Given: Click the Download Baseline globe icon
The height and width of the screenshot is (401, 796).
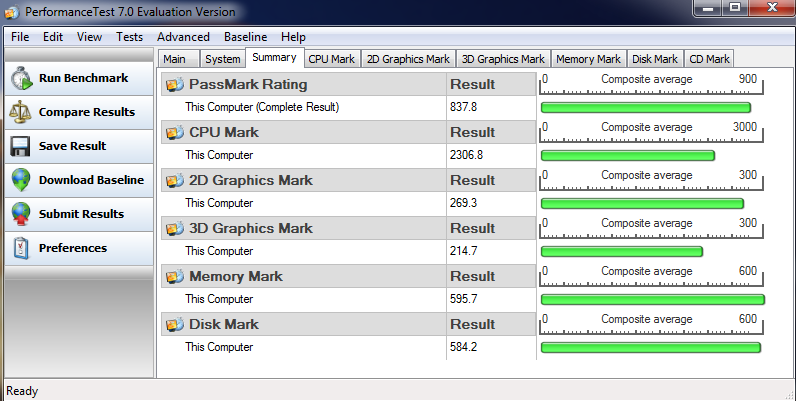Looking at the screenshot, I should [x=21, y=180].
